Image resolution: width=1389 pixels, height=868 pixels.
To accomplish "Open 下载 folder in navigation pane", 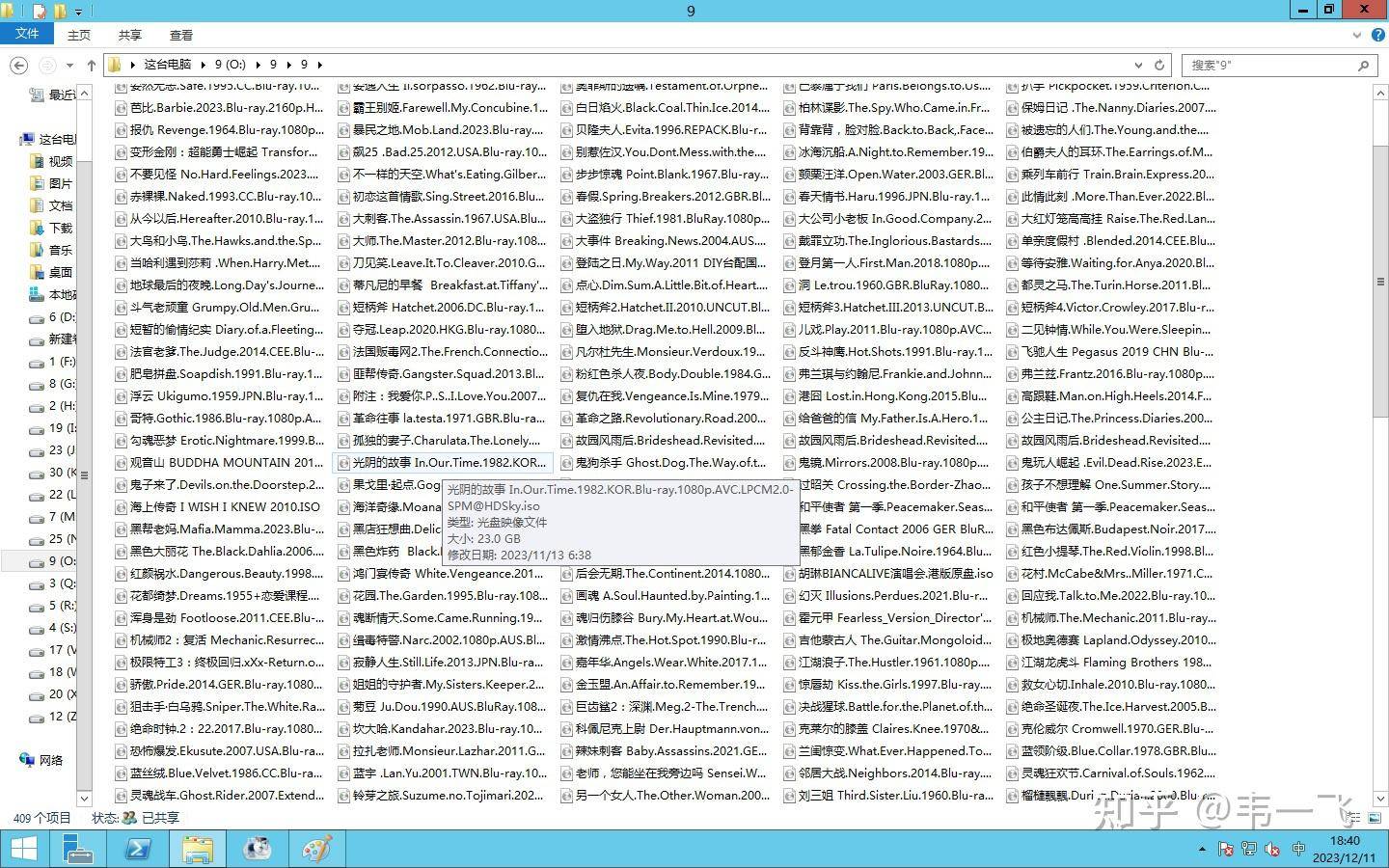I will [52, 228].
